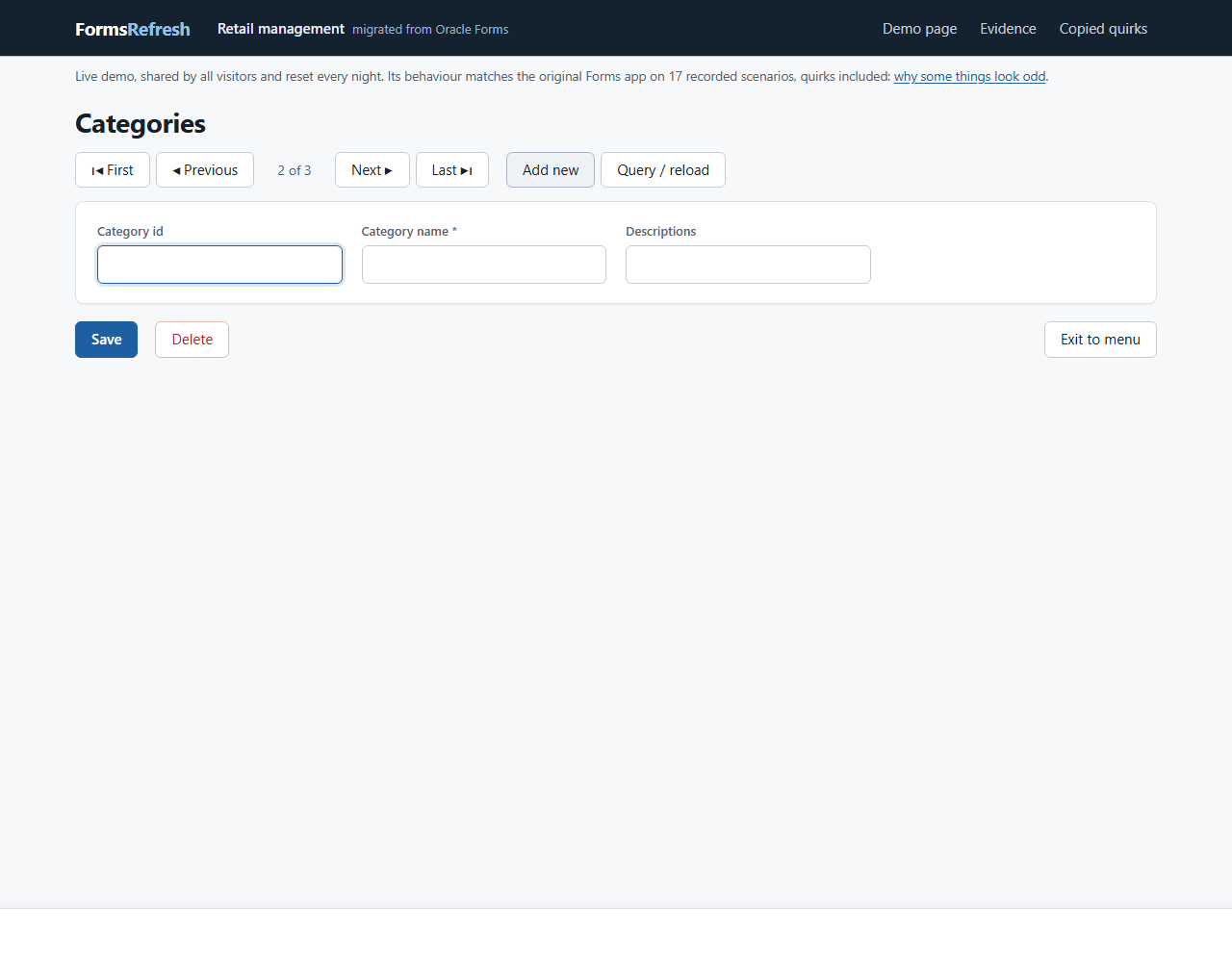This screenshot has height=962, width=1232.
Task: Focus the Category id input field
Action: (x=219, y=265)
